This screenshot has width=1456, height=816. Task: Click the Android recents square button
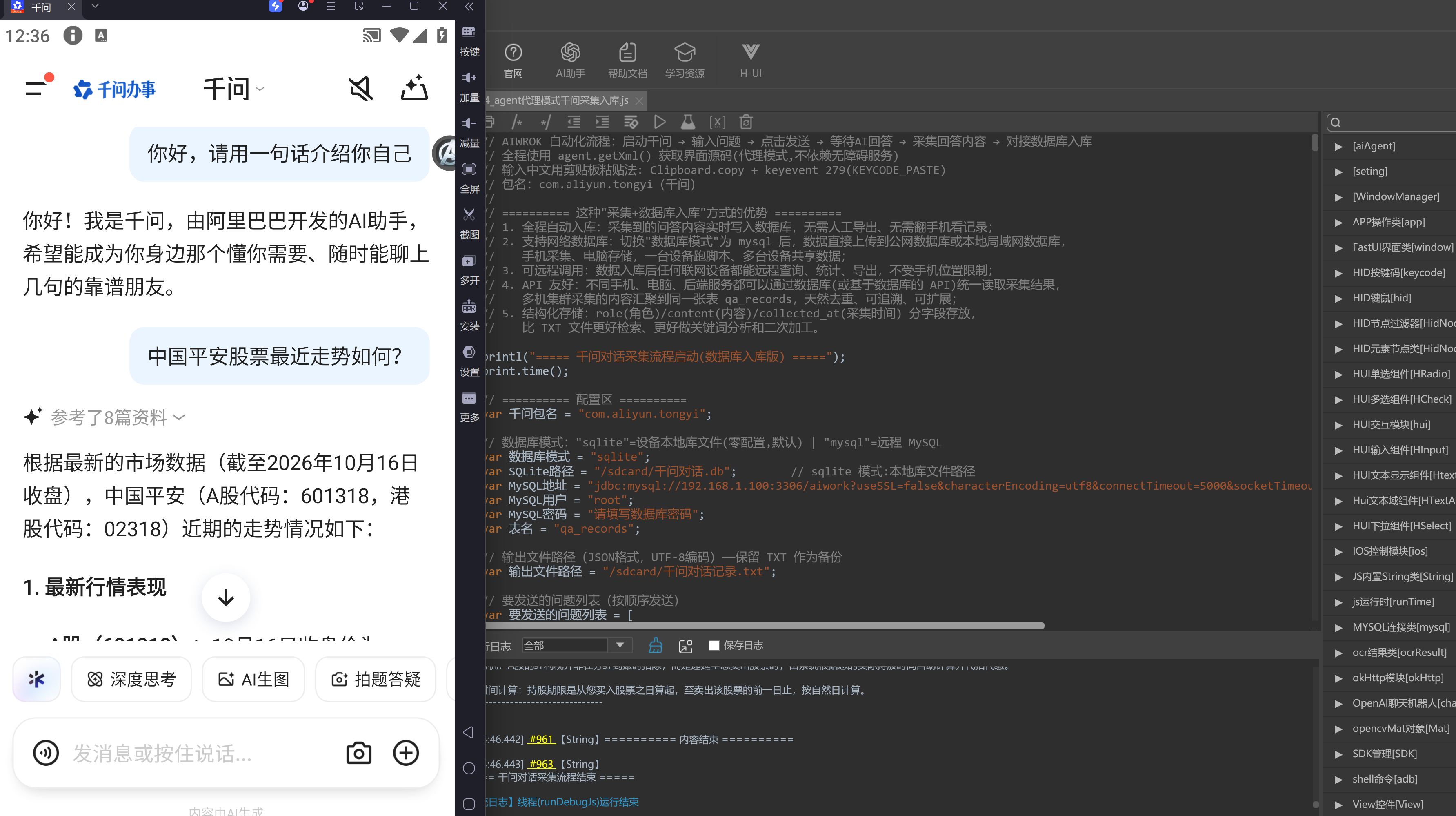[469, 804]
